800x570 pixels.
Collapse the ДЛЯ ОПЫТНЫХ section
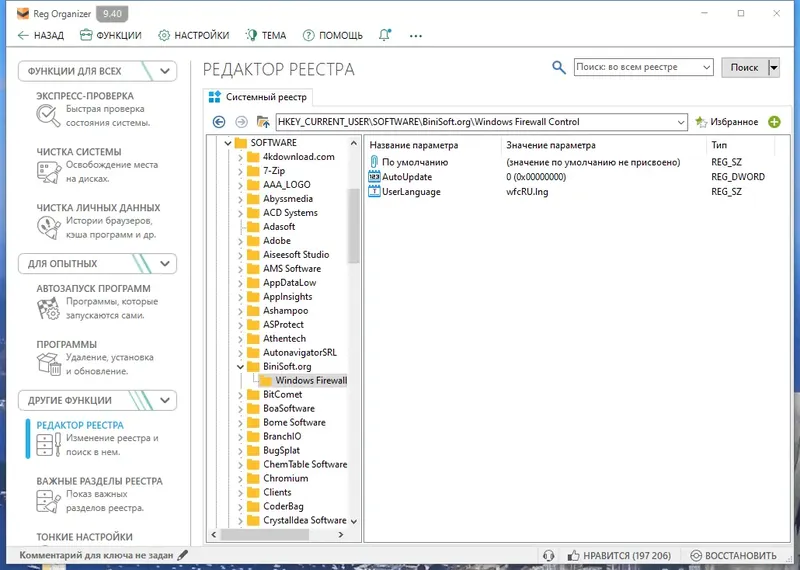point(165,264)
